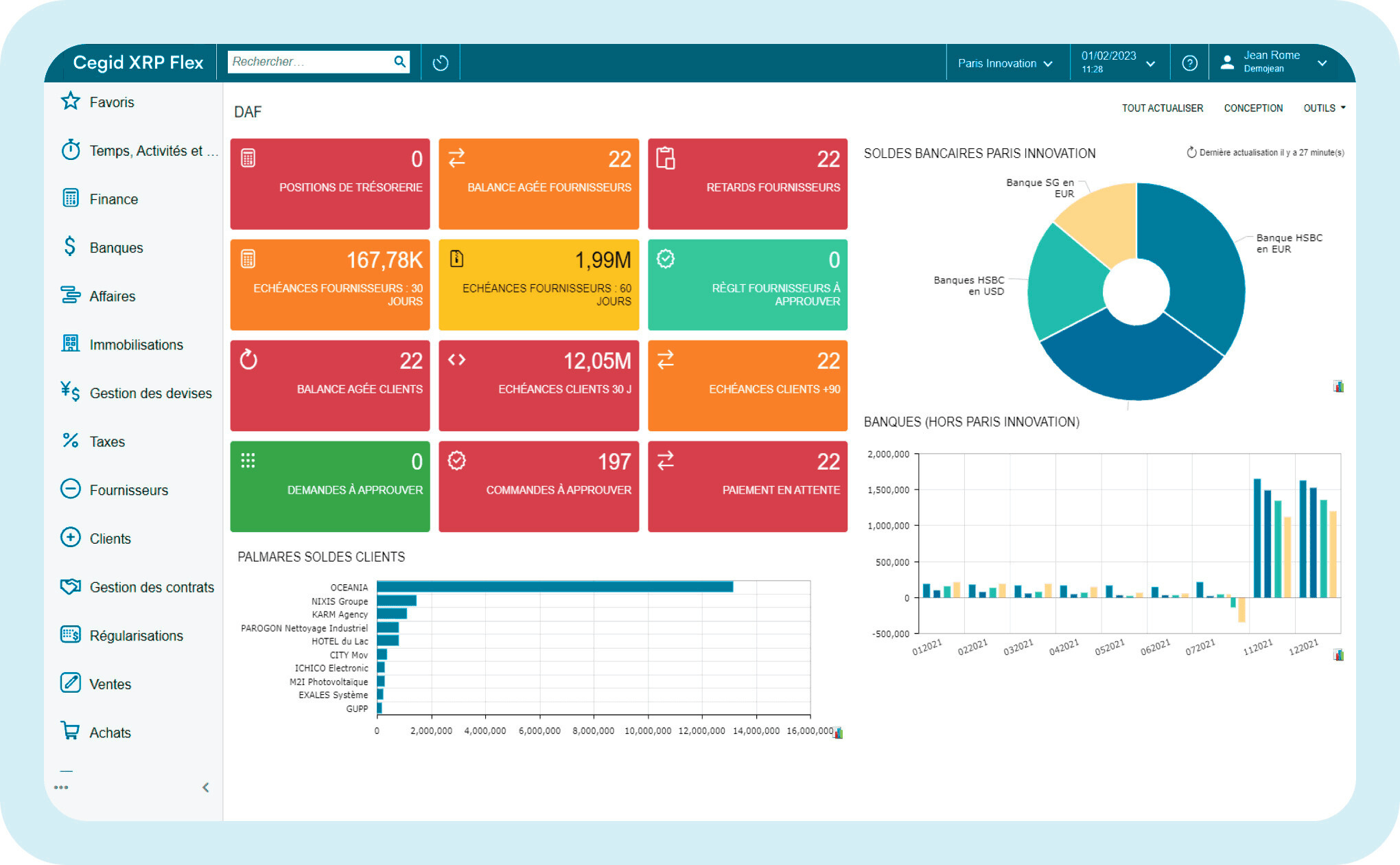Select the Régularisations icon

[70, 634]
